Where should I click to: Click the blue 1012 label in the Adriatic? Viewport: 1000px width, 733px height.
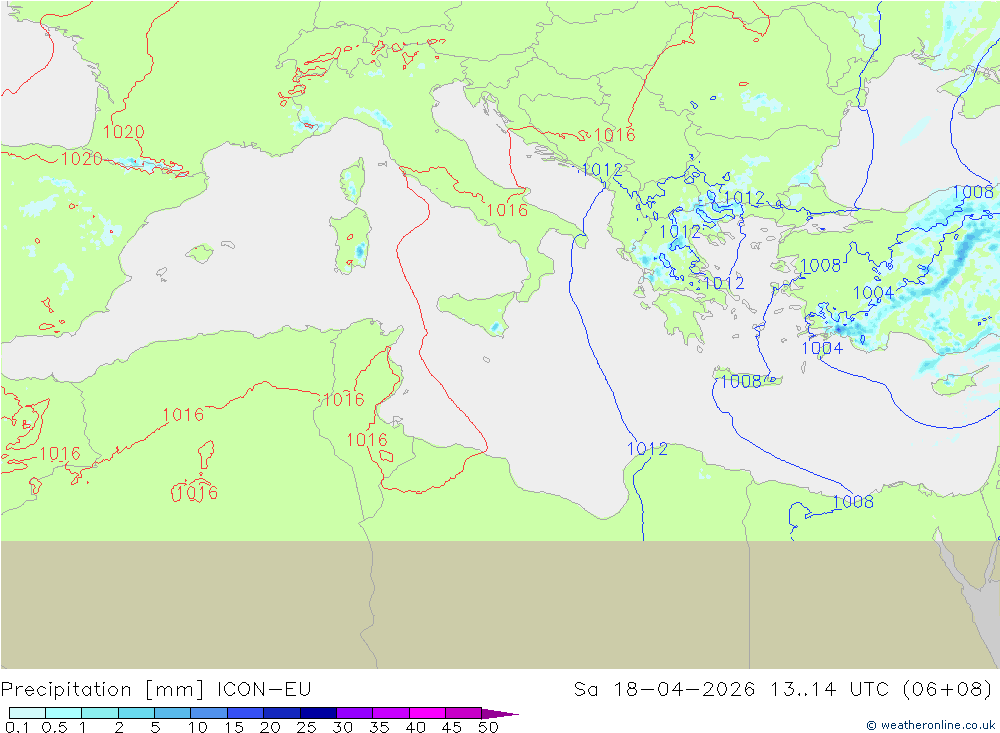tap(602, 170)
